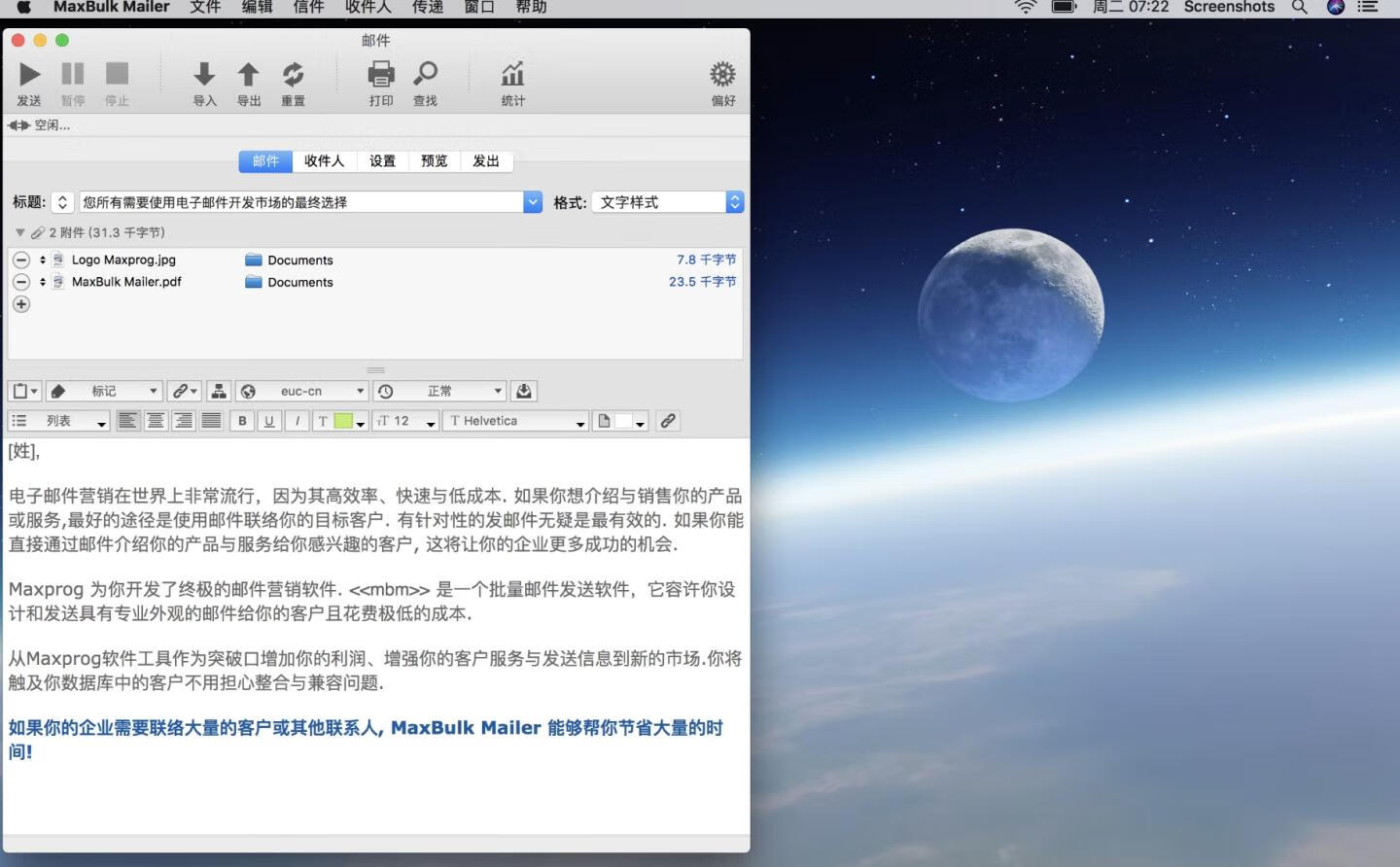
Task: Switch to the 预览 tab
Action: (x=434, y=161)
